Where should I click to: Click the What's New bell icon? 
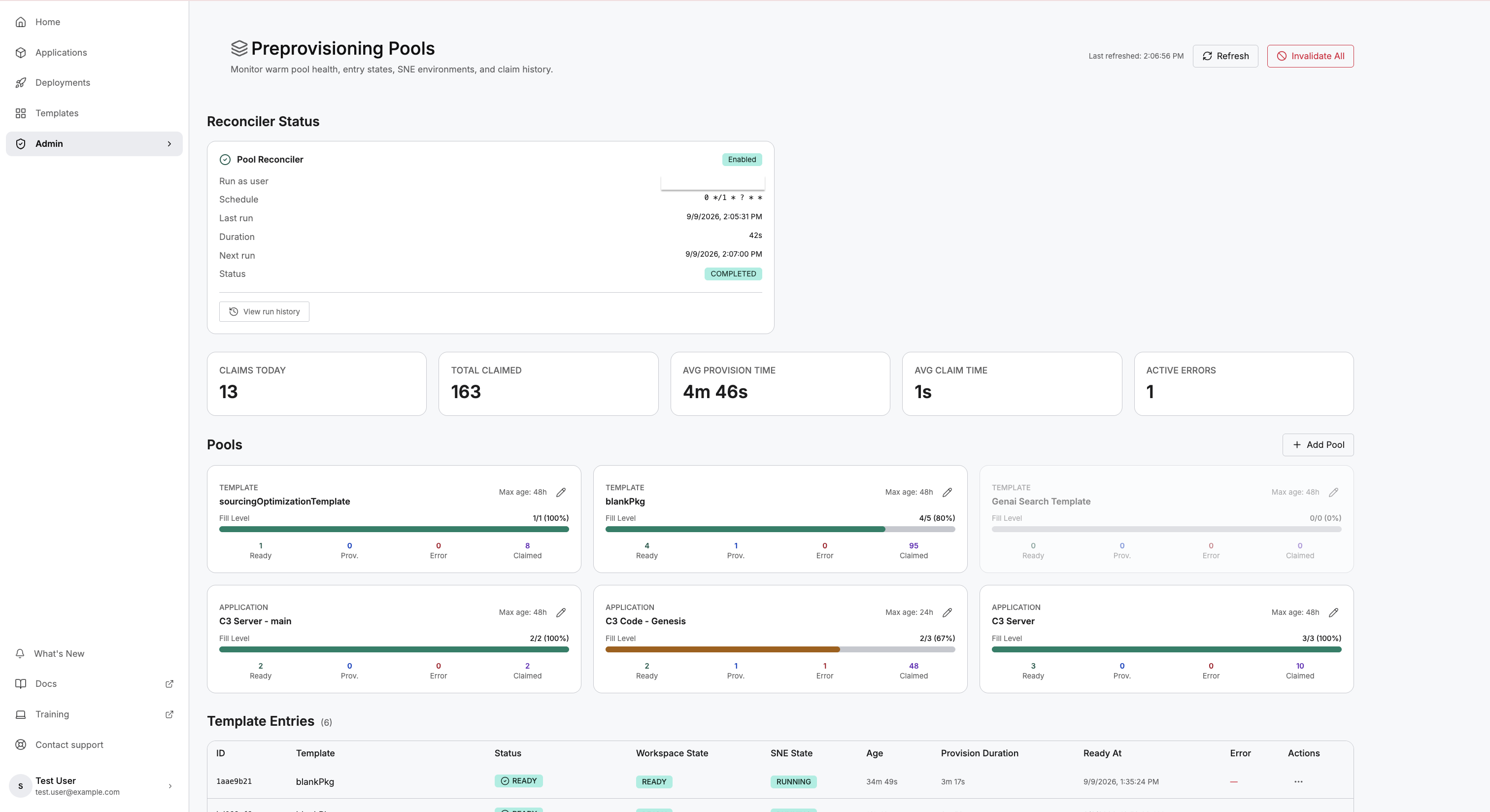(x=20, y=653)
